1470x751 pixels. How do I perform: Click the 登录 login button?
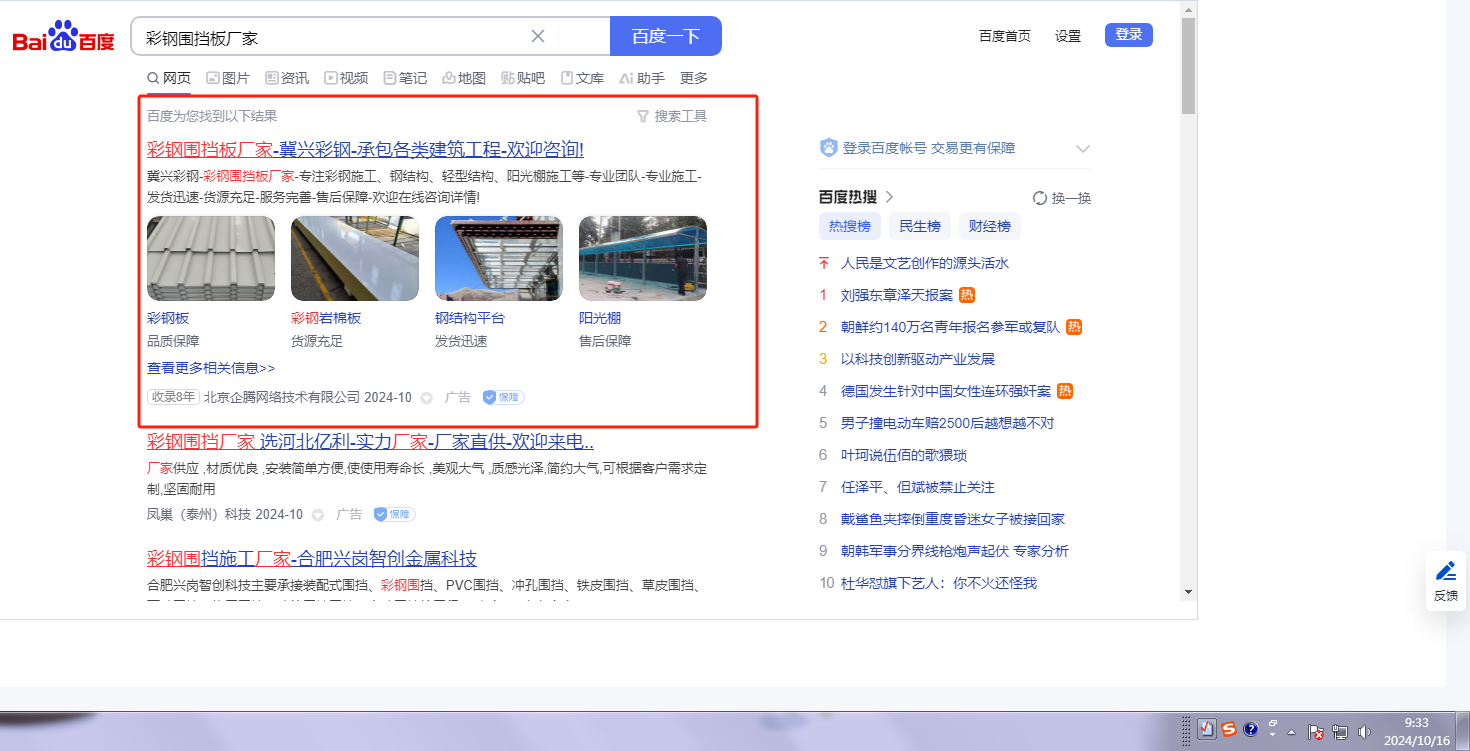[1128, 35]
